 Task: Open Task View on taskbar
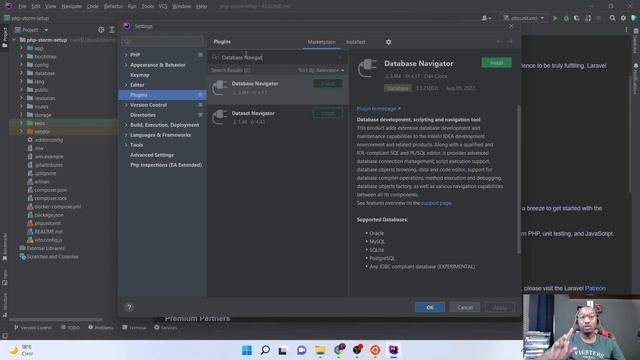point(282,350)
